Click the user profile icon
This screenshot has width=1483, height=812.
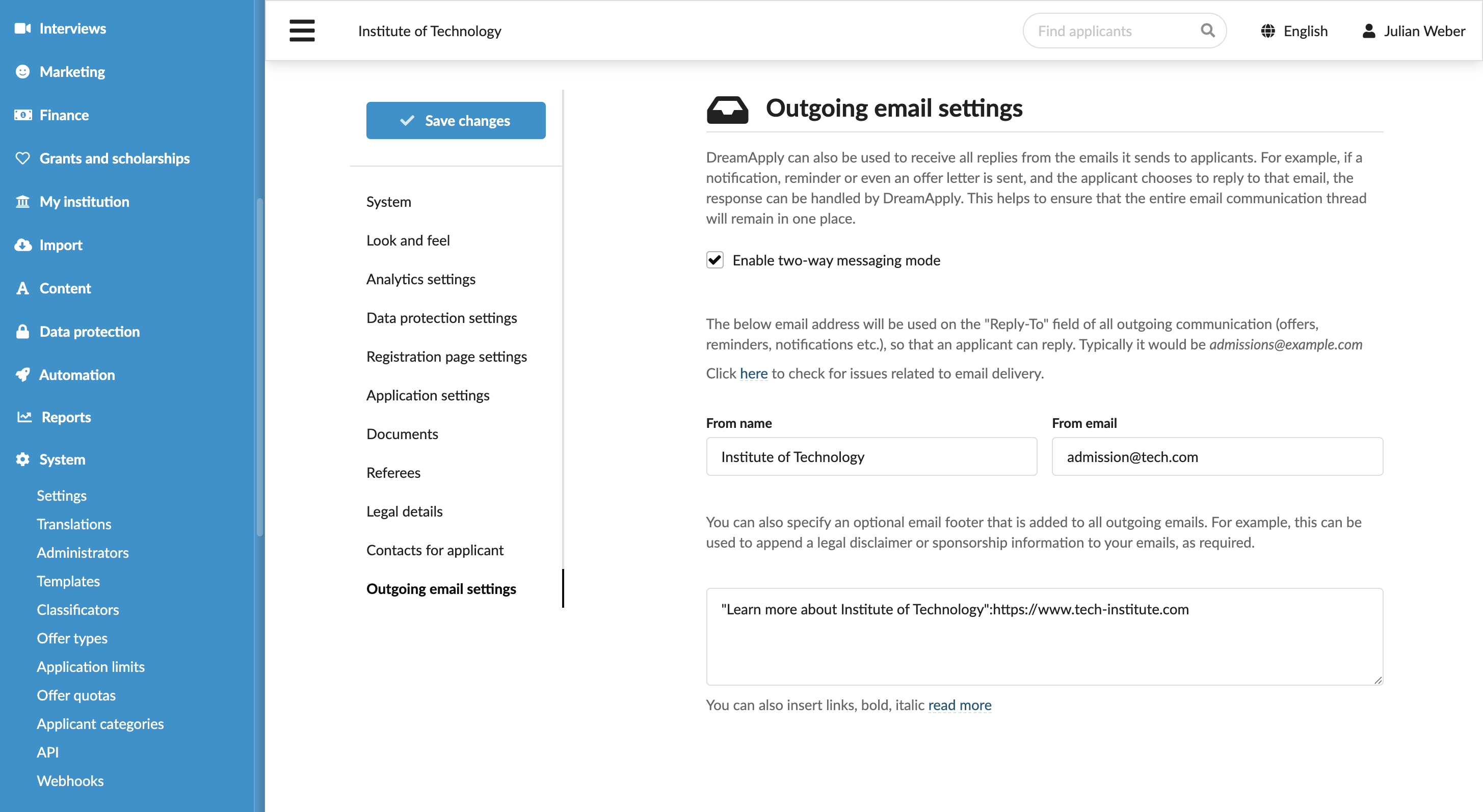1368,31
